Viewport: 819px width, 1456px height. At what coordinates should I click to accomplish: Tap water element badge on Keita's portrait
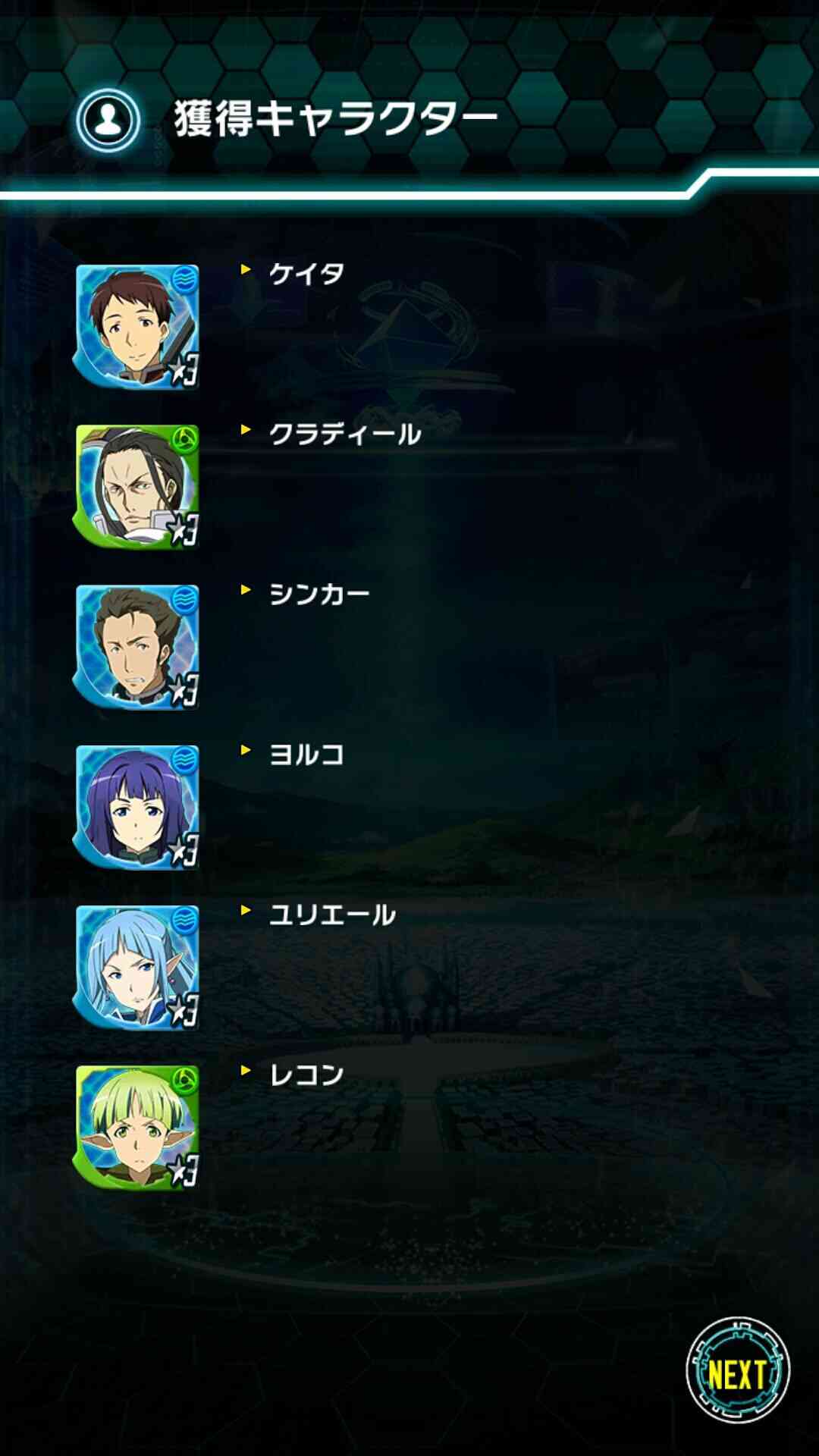[186, 279]
